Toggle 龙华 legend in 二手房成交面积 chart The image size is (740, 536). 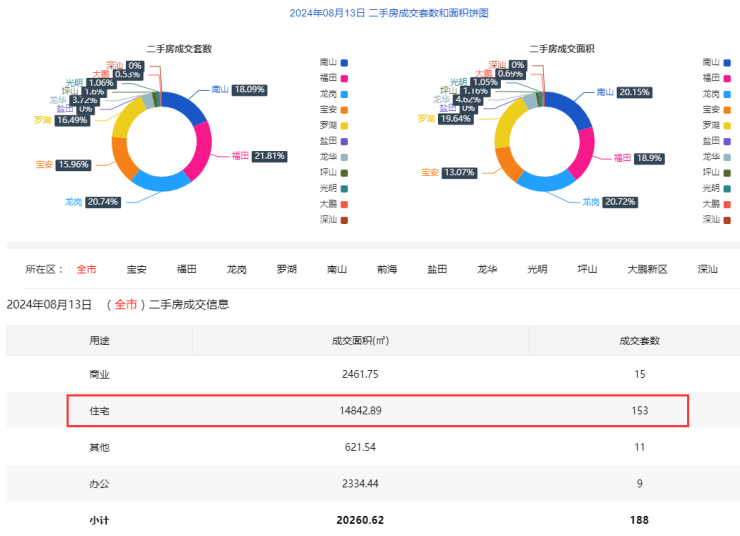coord(716,157)
